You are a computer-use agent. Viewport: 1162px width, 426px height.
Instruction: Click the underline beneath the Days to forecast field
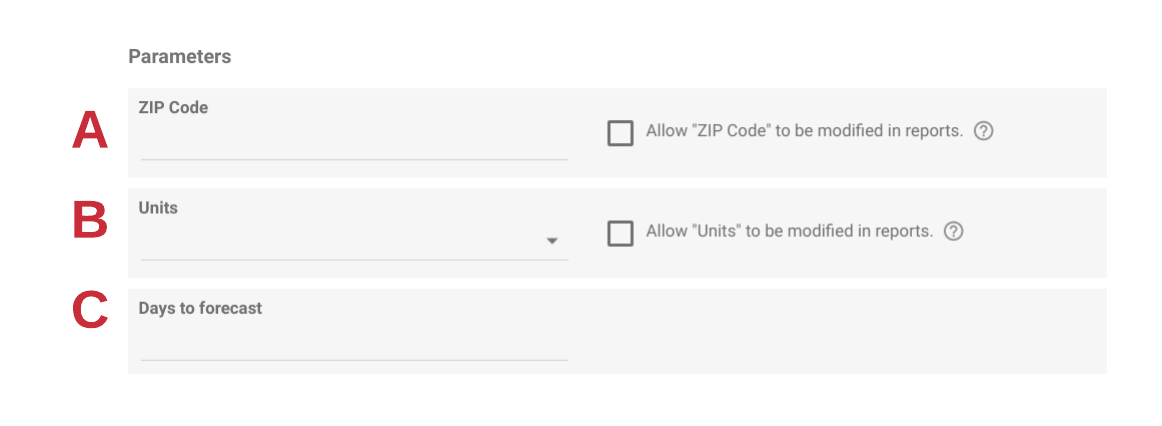(x=354, y=359)
